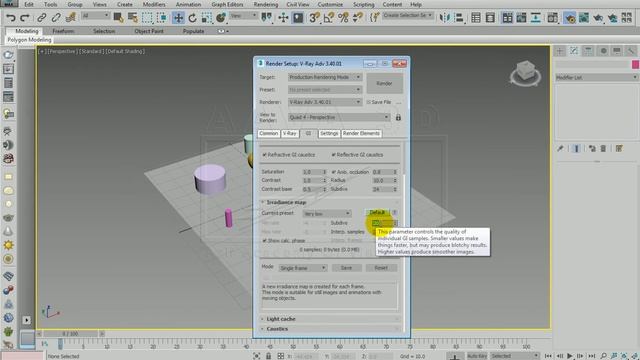Viewport: 640px width, 360px height.
Task: Click the time slider showing 0 / 100
Action: pos(70,334)
